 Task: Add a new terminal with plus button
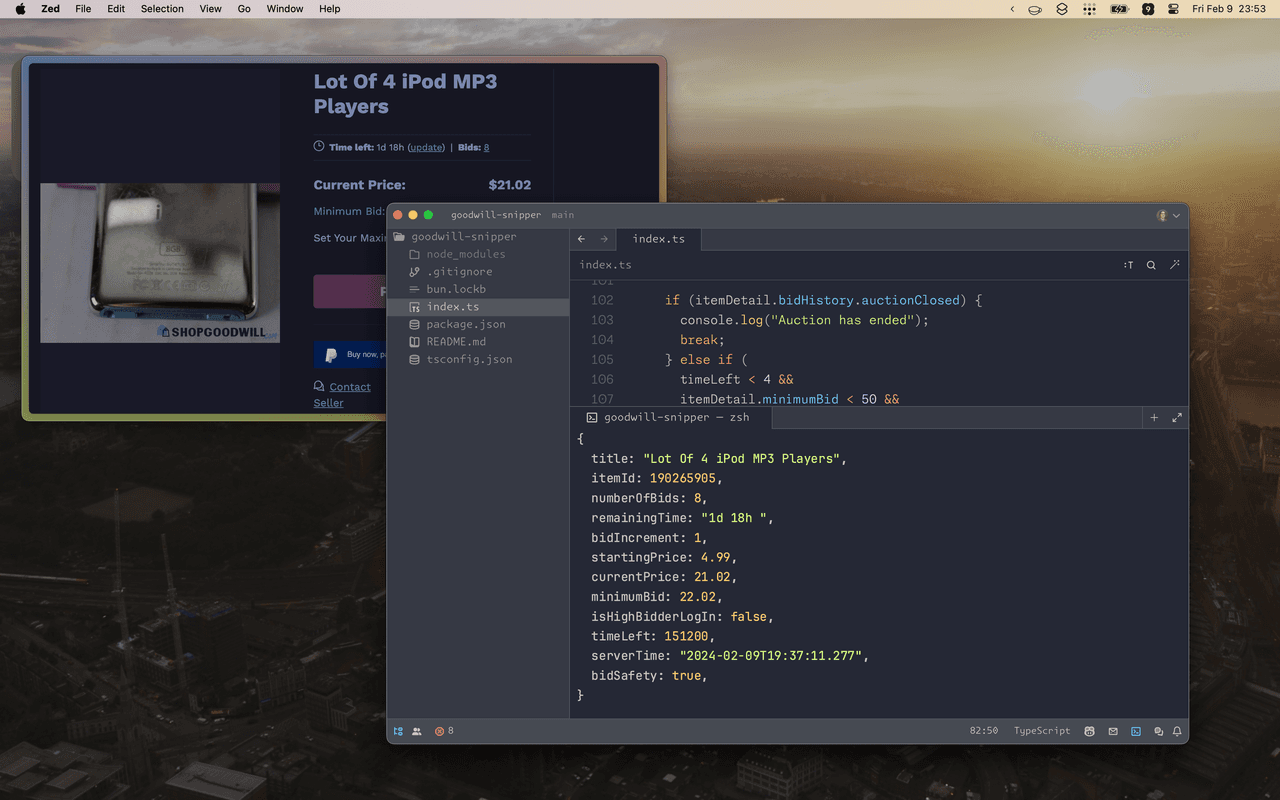point(1154,417)
